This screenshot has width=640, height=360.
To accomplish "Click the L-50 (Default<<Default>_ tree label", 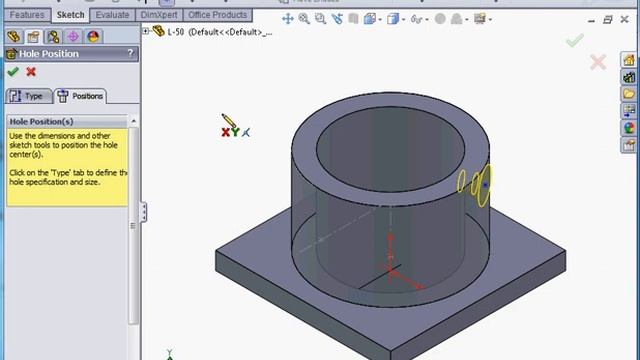I will 220,32.
